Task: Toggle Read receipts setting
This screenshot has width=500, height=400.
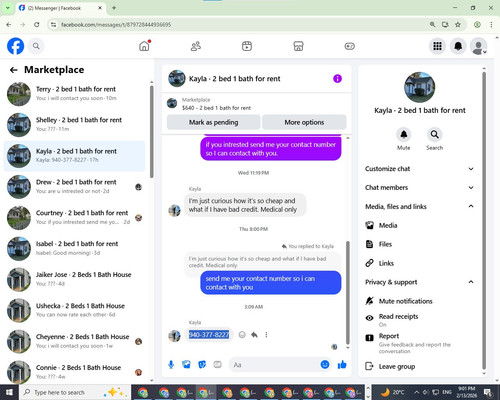Action: click(419, 320)
